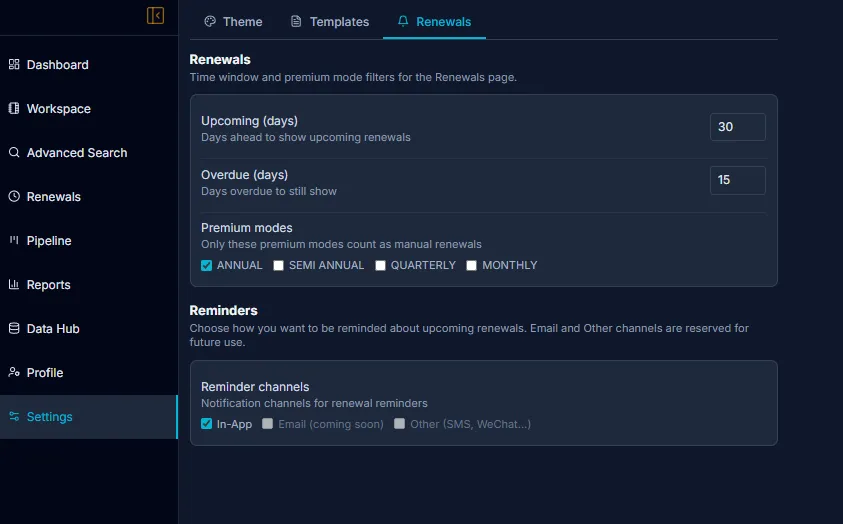Click the Reports bar chart icon
Image resolution: width=843 pixels, height=524 pixels.
[x=14, y=284]
